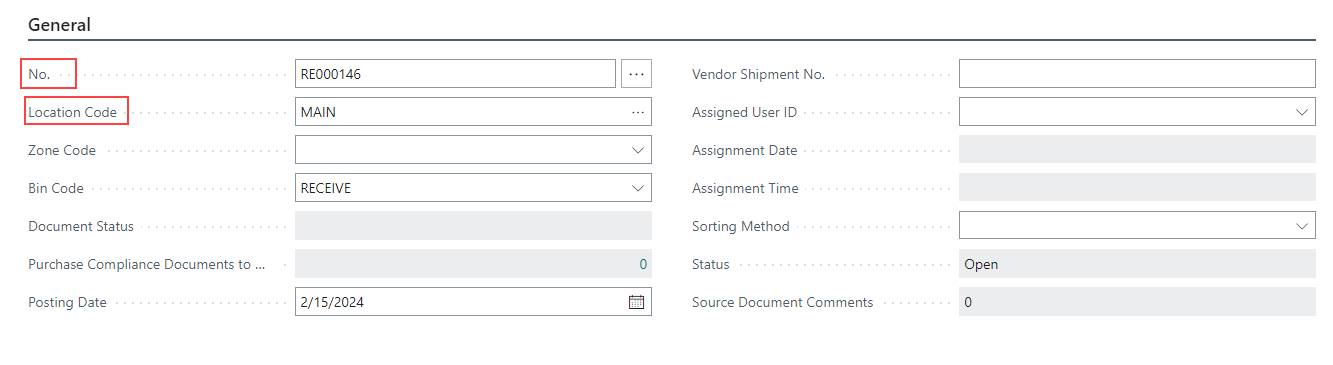1333x365 pixels.
Task: Click the Bin Code field showing RECEIVE
Action: point(473,188)
